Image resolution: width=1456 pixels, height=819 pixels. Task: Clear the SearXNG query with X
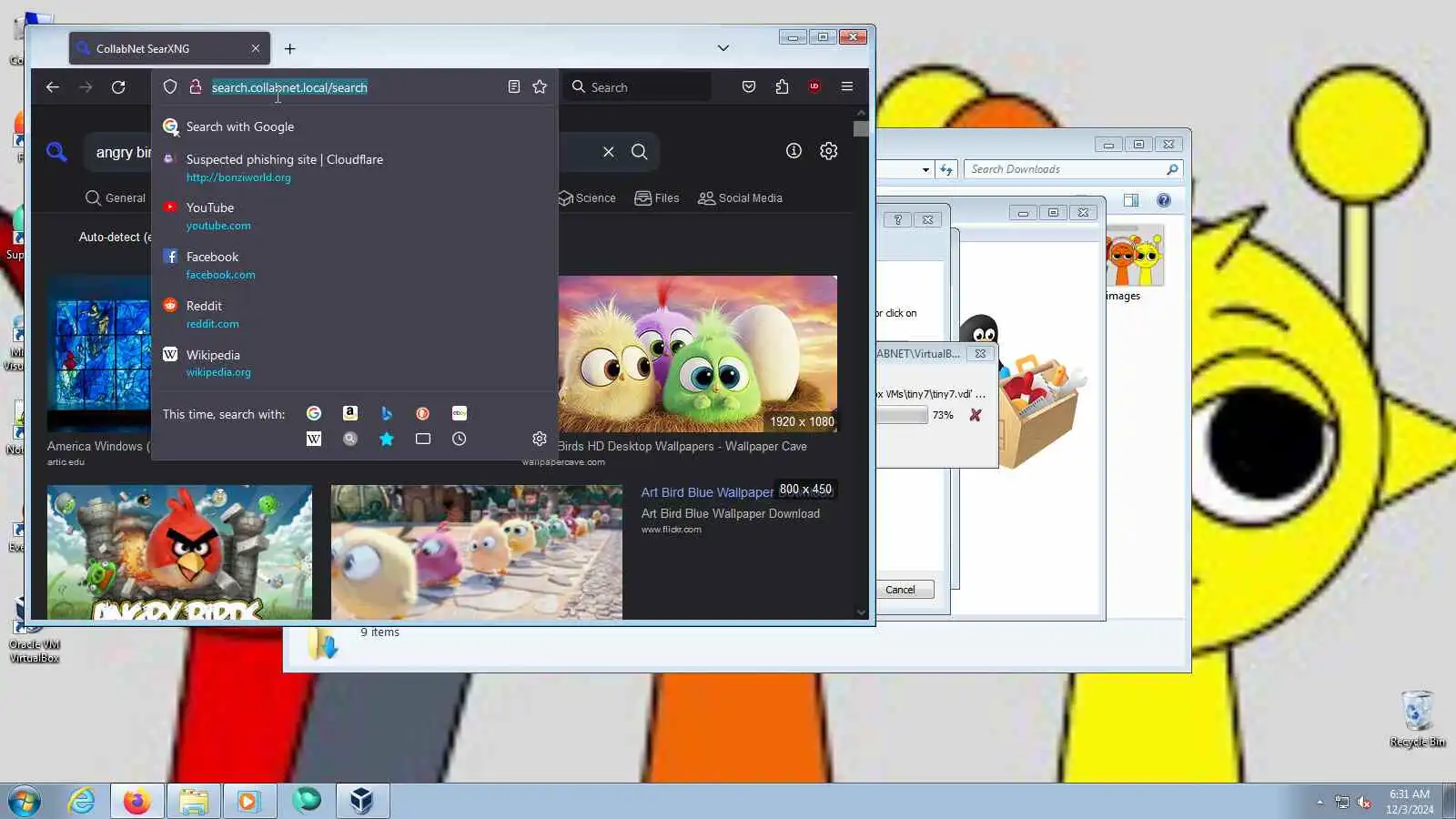click(x=609, y=152)
